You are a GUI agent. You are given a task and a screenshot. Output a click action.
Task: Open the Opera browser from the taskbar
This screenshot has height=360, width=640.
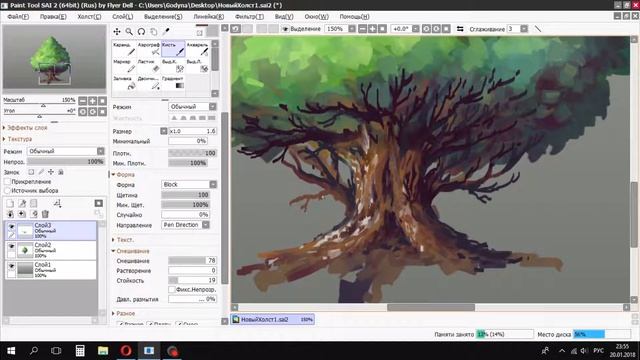tap(126, 351)
